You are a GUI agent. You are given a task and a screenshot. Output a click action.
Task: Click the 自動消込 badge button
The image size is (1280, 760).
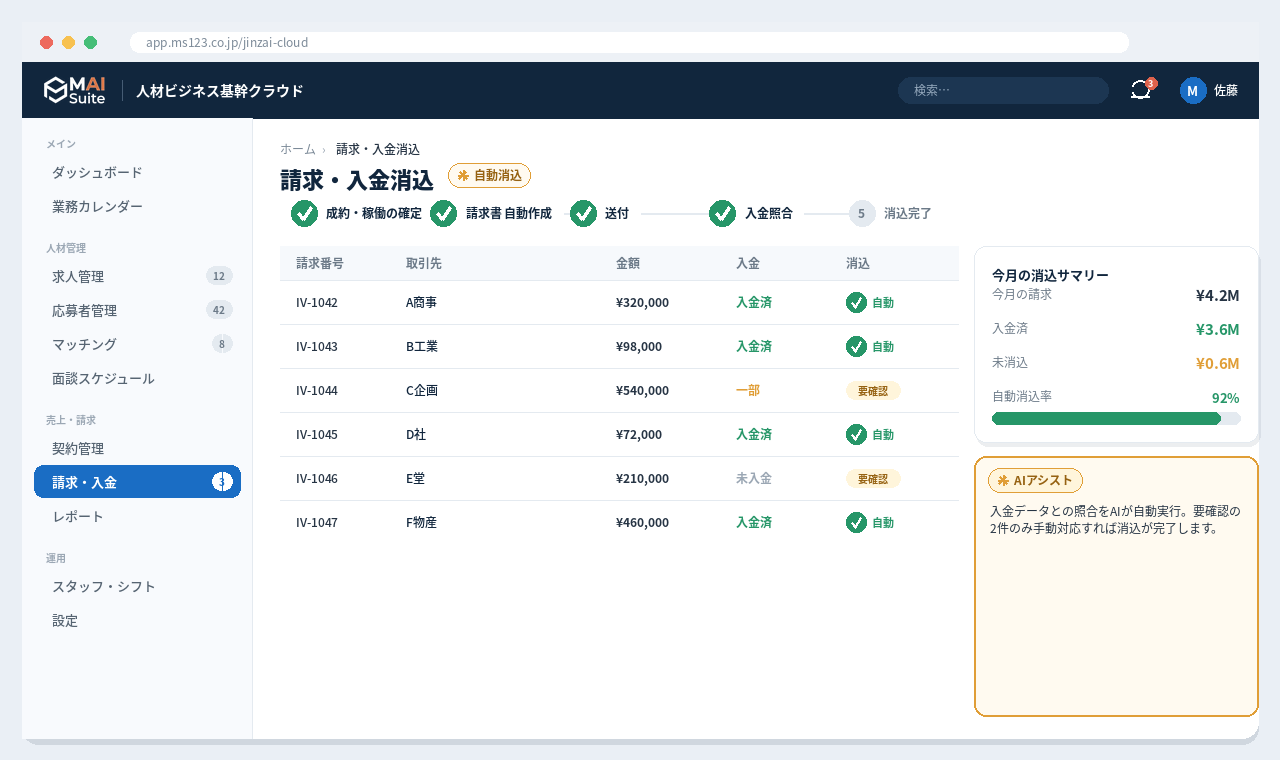point(489,175)
